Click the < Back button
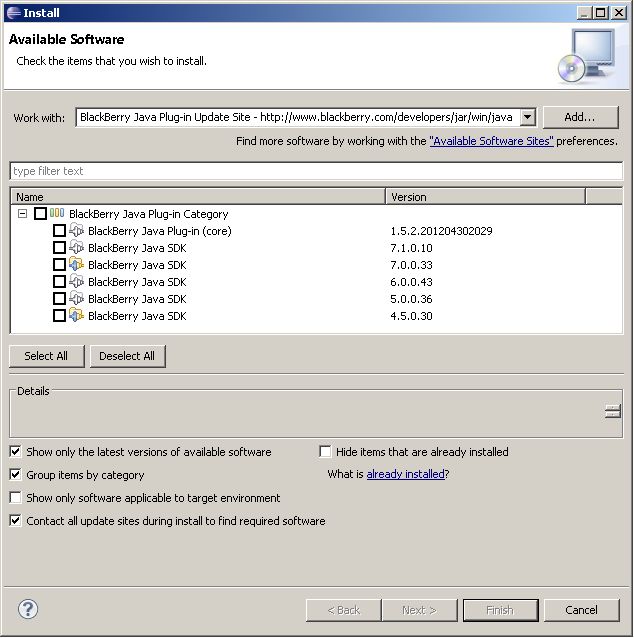Image resolution: width=634 pixels, height=638 pixels. coord(343,610)
